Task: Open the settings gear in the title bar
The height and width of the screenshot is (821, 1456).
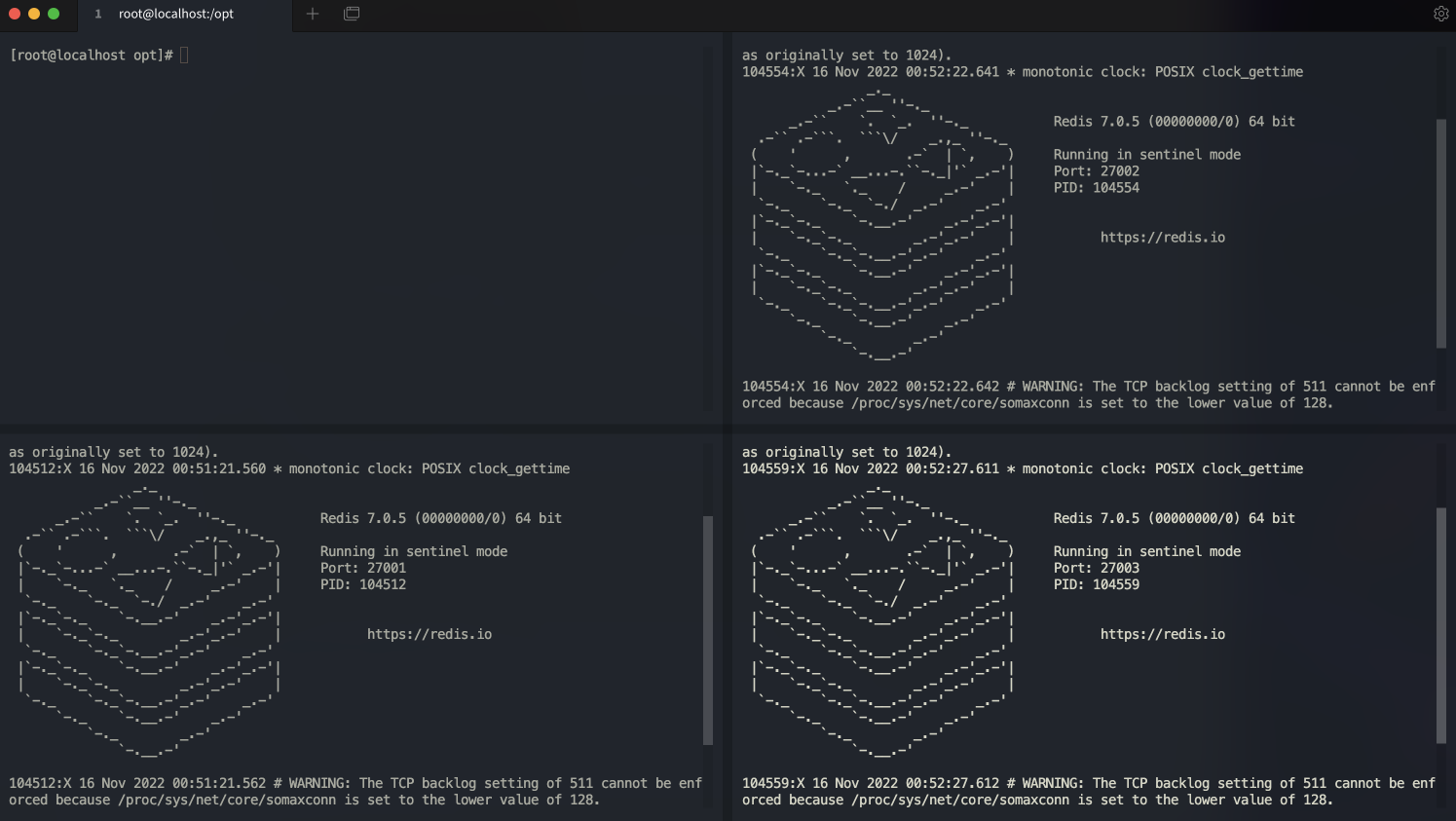Action: (x=1440, y=14)
